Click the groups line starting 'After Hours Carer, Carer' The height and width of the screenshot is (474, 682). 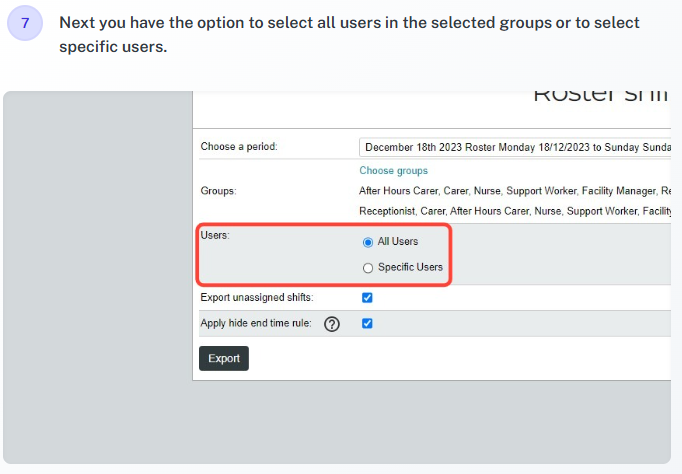tap(515, 191)
